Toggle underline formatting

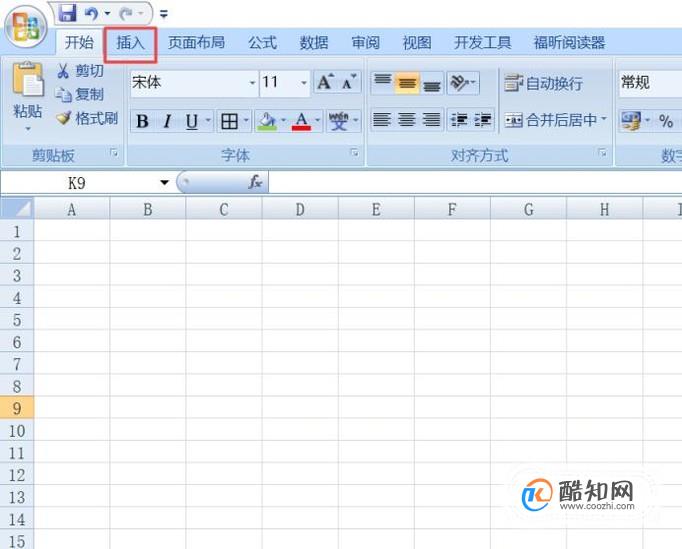pyautogui.click(x=192, y=121)
